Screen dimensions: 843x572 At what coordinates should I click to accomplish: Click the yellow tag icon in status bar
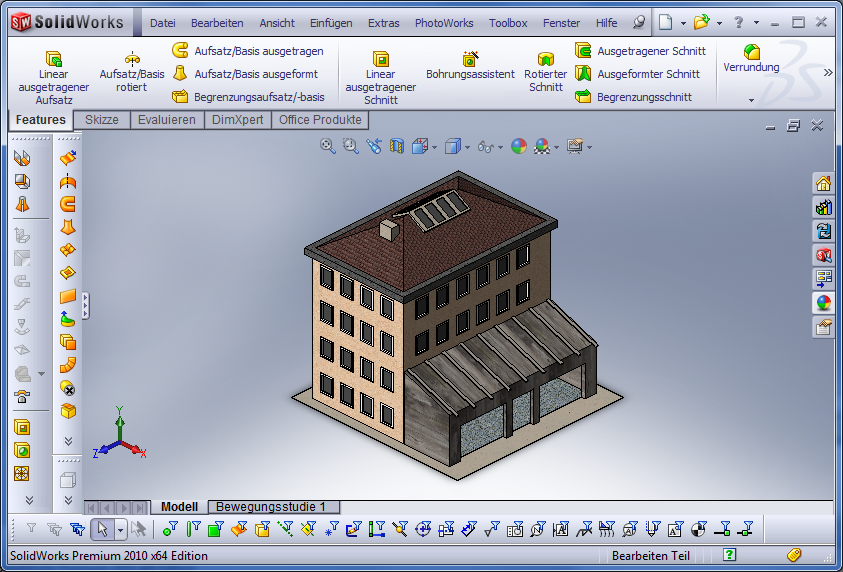point(794,555)
